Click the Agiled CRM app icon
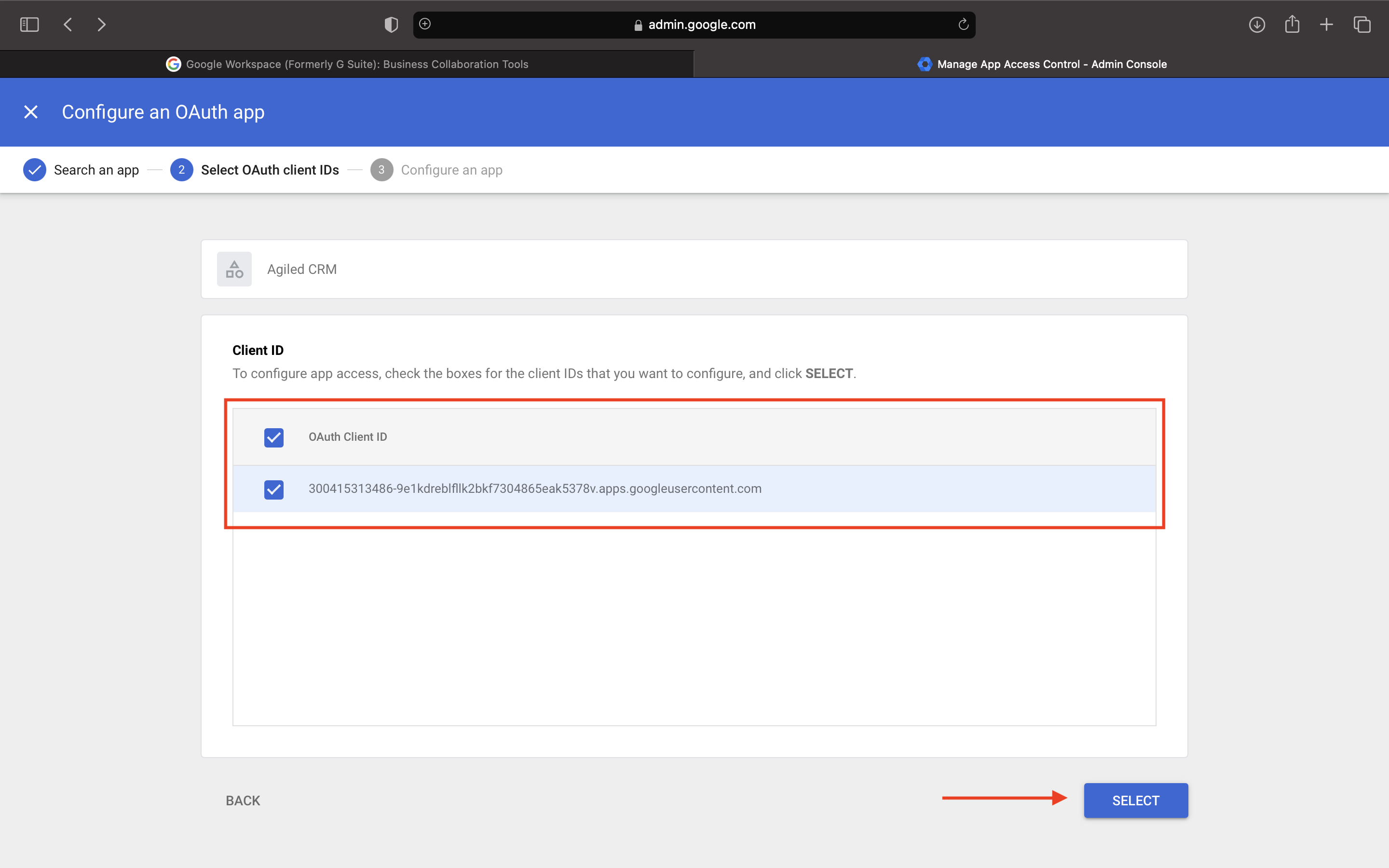Image resolution: width=1389 pixels, height=868 pixels. coord(234,269)
